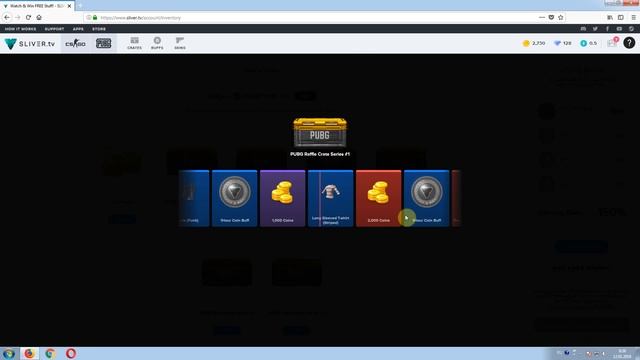Save page to Pocket icon
The width and height of the screenshot is (640, 360).
tap(551, 18)
